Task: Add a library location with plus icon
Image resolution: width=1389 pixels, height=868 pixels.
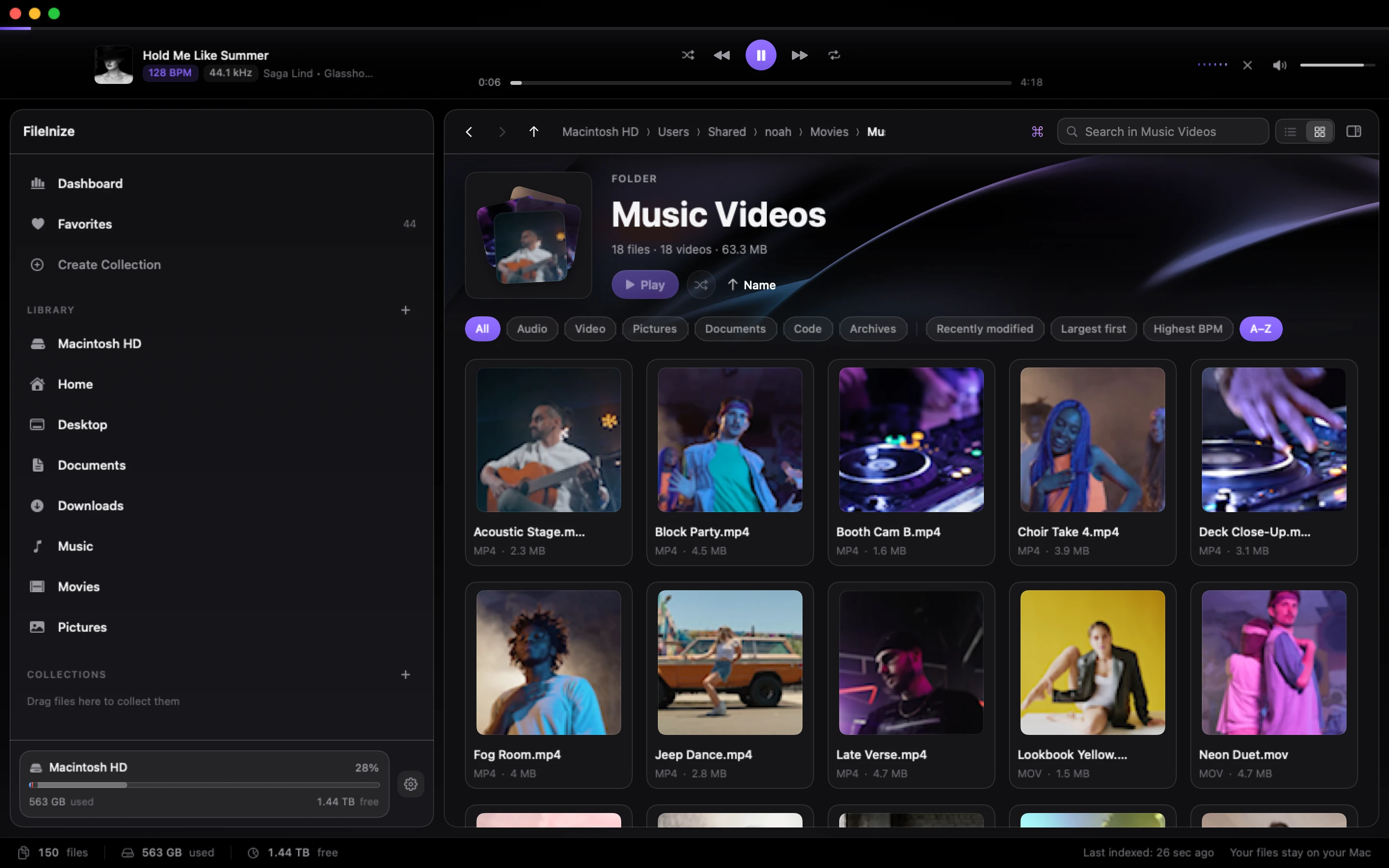Action: click(405, 310)
